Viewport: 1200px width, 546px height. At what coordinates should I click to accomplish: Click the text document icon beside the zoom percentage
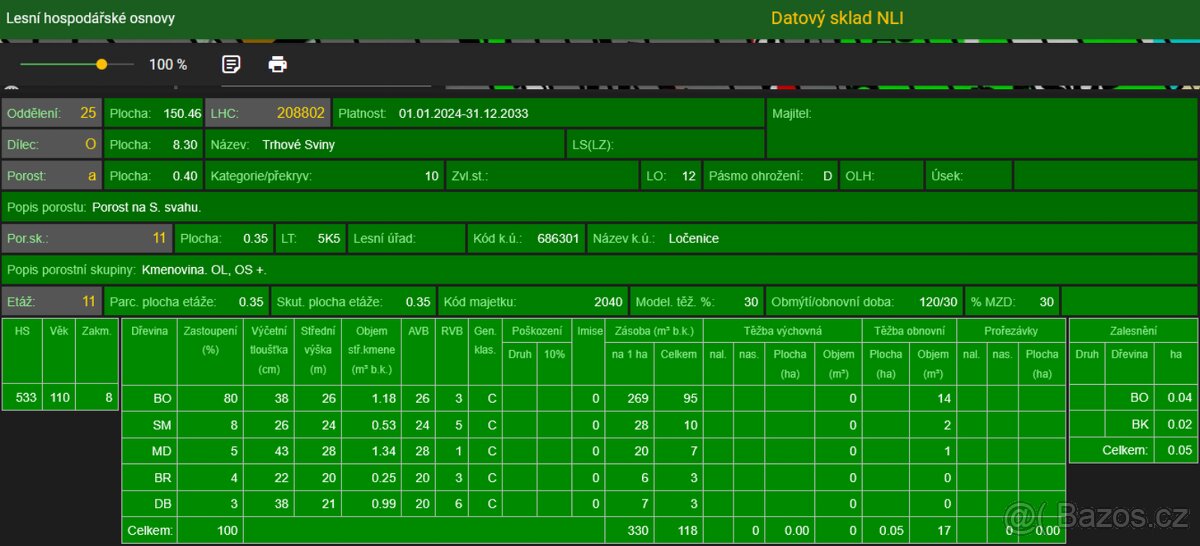[x=231, y=64]
